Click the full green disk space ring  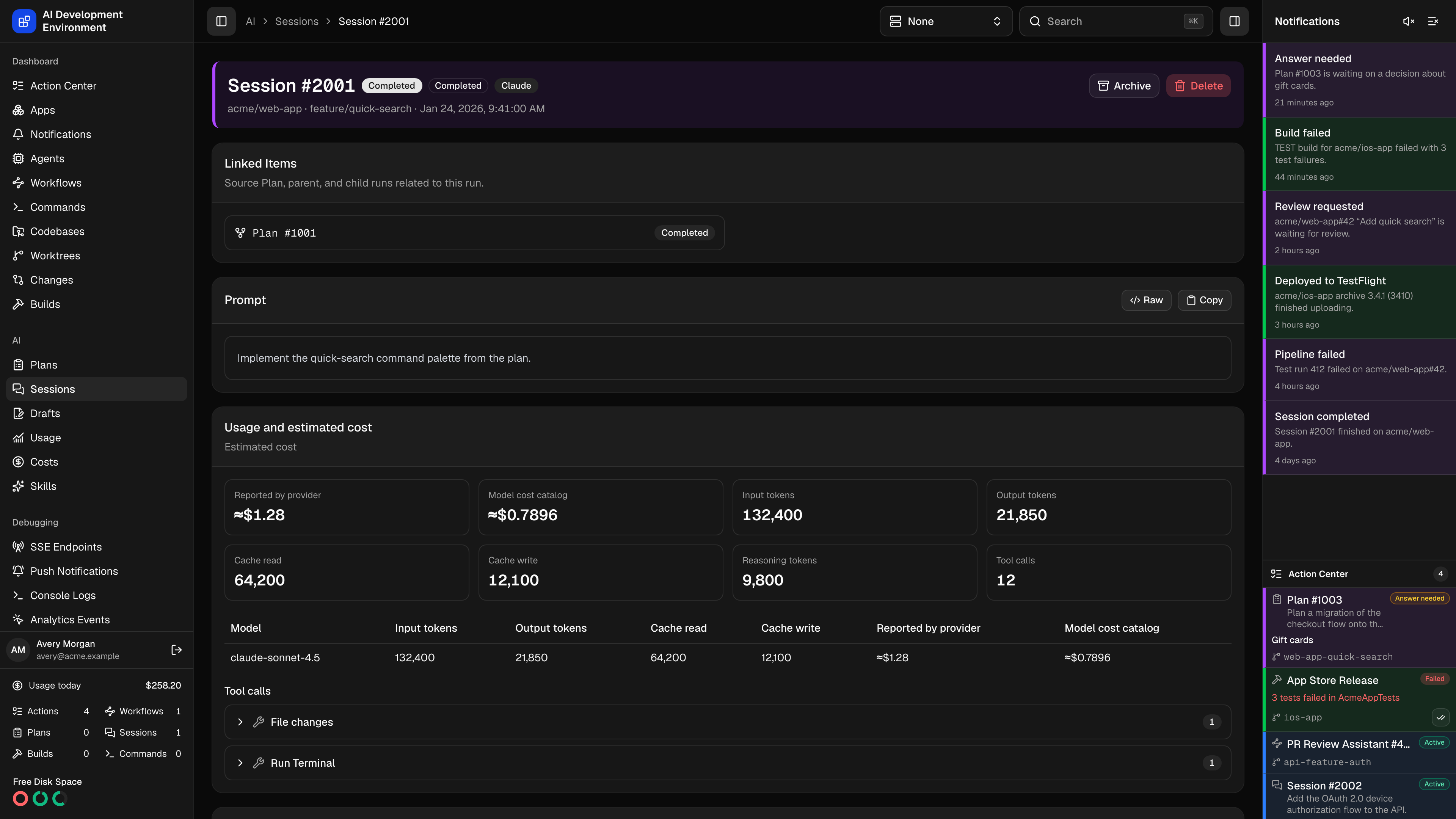(40, 799)
